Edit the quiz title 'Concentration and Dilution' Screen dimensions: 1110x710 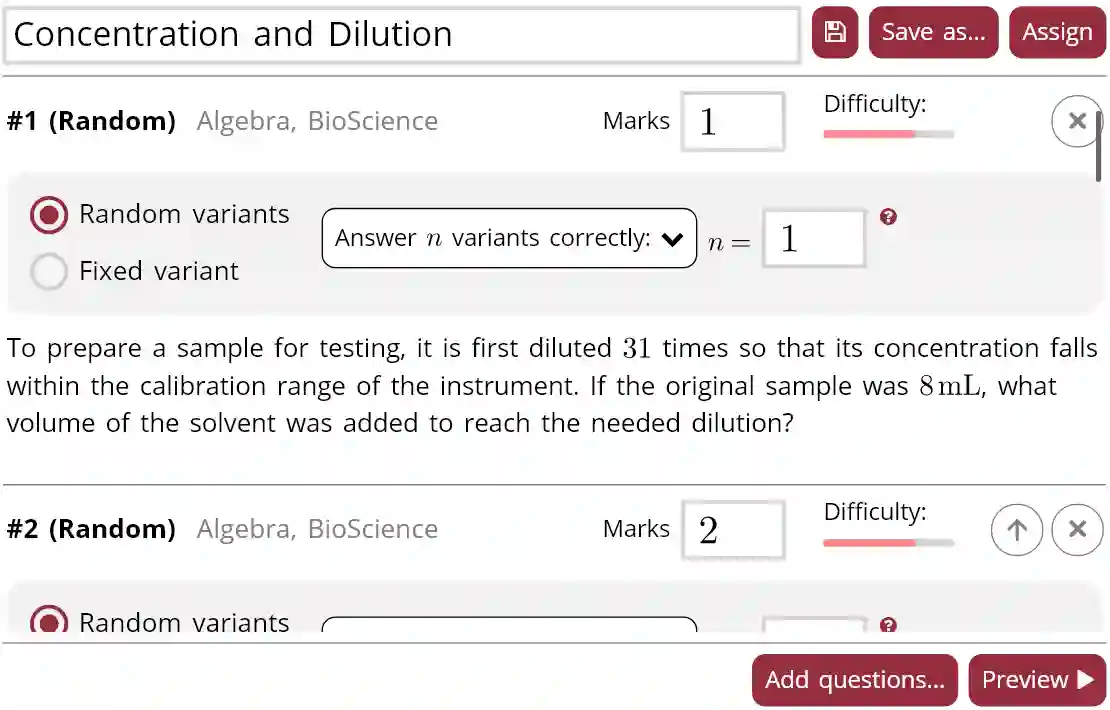pos(400,33)
